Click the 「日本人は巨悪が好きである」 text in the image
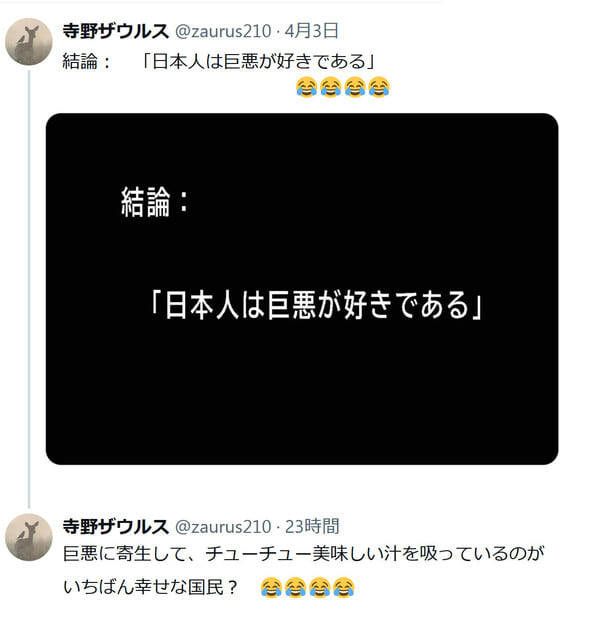604x640 pixels. click(x=316, y=305)
